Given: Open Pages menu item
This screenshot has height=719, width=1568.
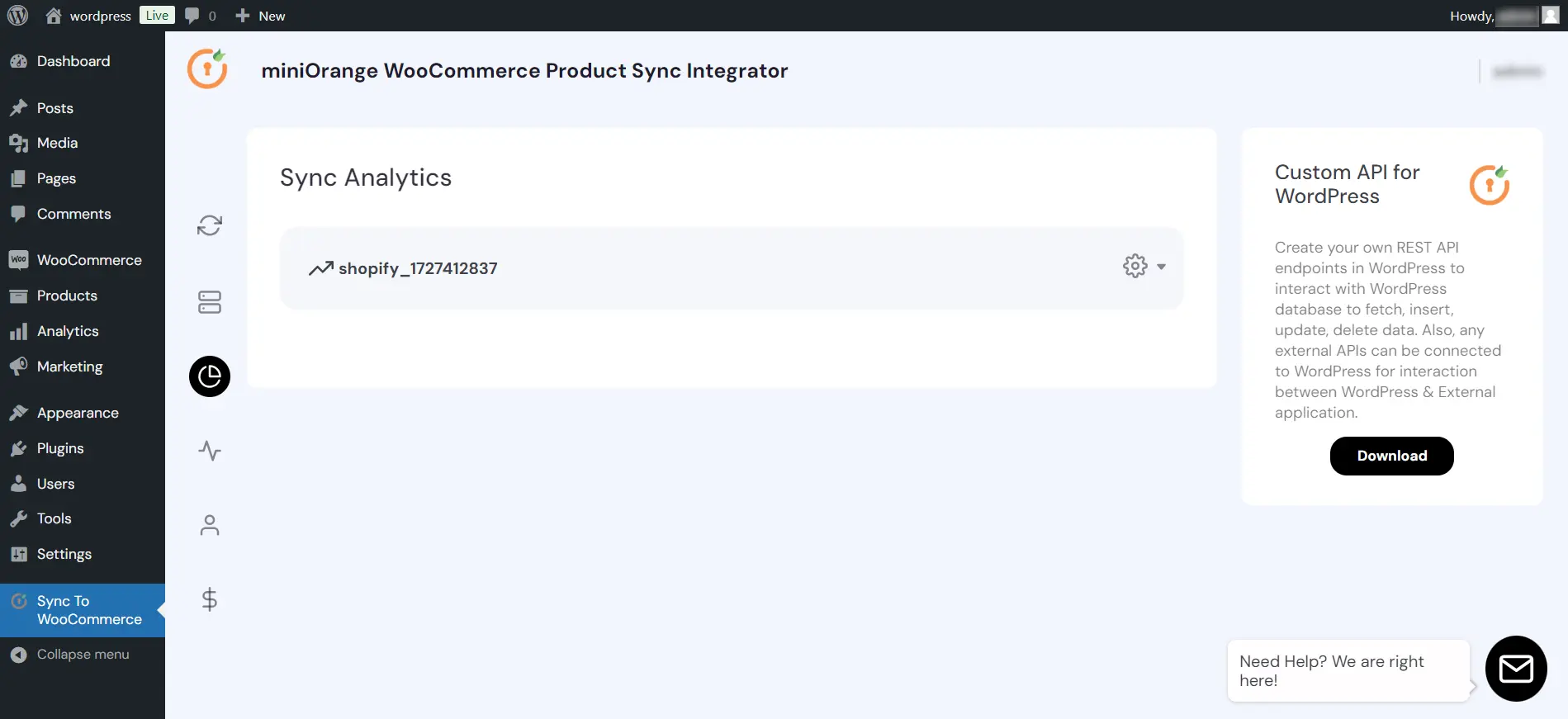Looking at the screenshot, I should click(x=83, y=178).
